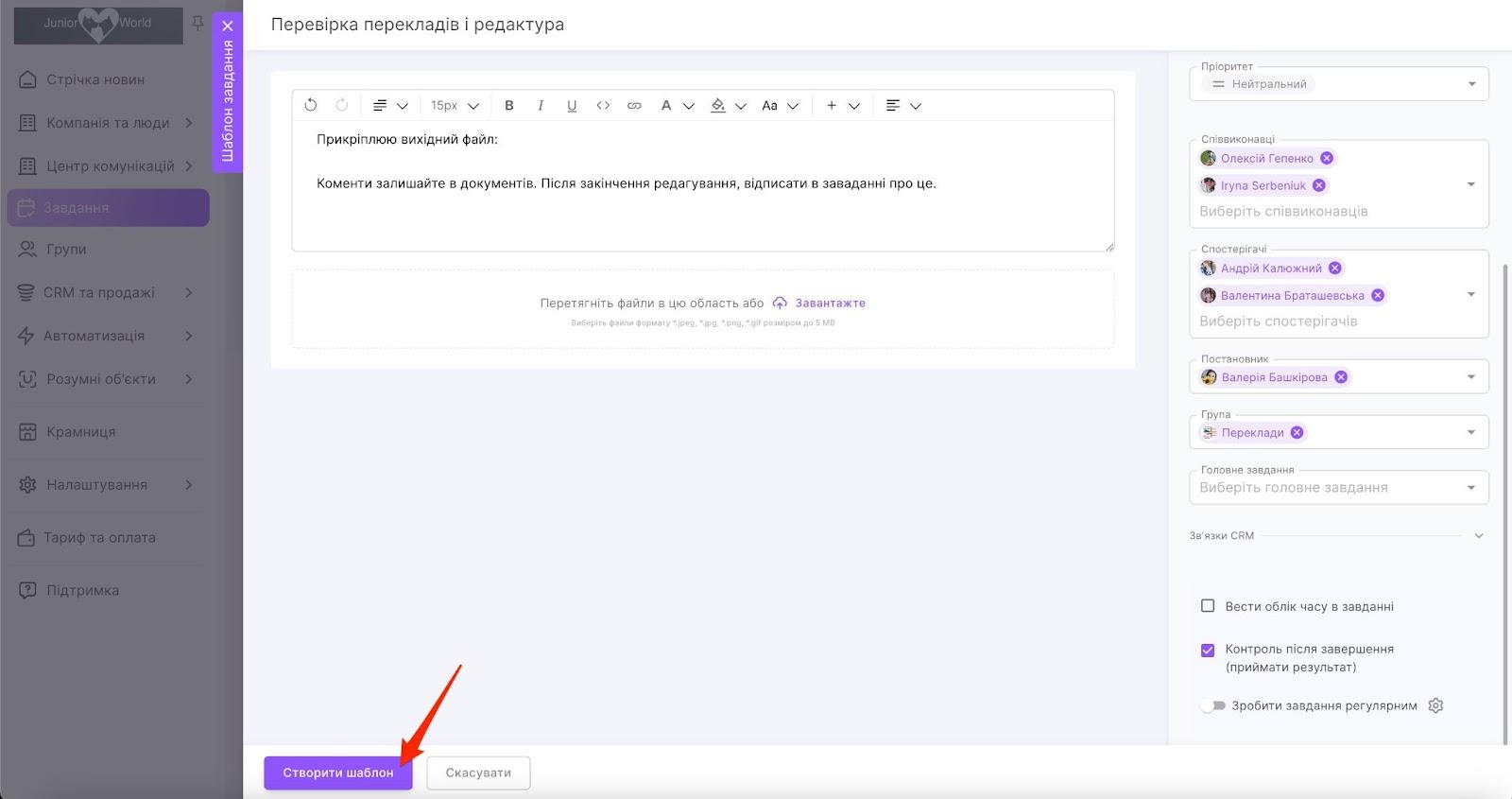The image size is (1512, 799).
Task: Close the task template panel with X
Action: coord(227,26)
